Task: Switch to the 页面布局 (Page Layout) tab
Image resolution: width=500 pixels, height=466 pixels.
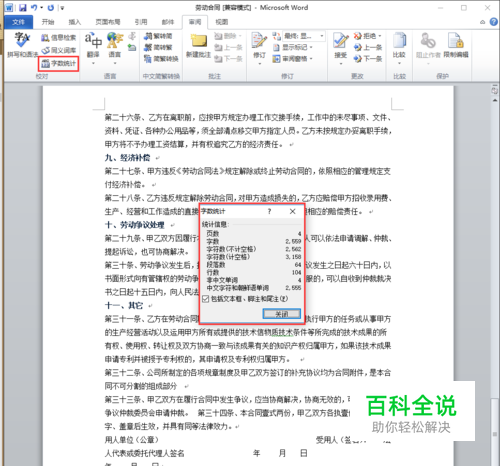Action: 108,22
